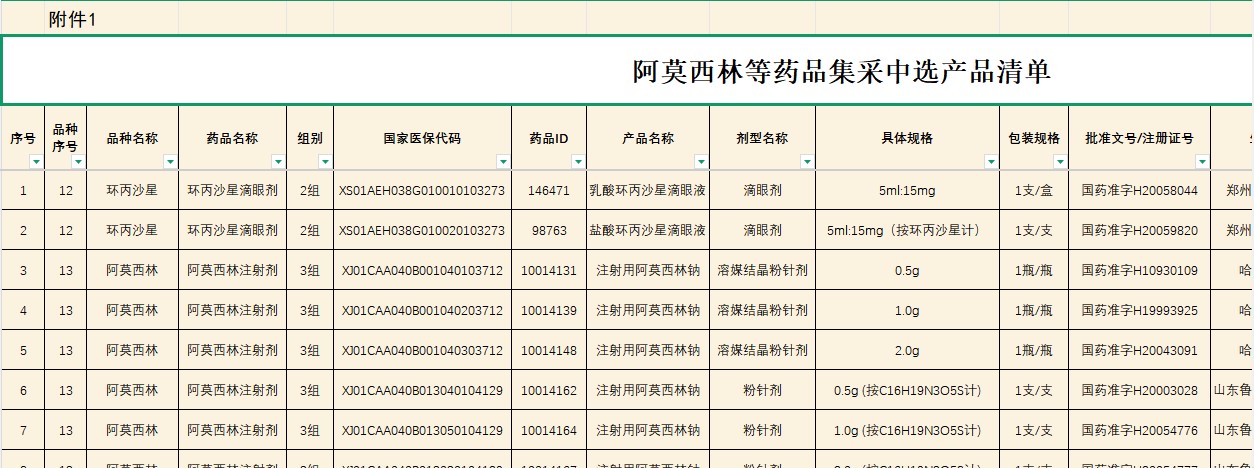The image size is (1254, 468).
Task: Click the 产品名称 column filter button
Action: (x=701, y=162)
